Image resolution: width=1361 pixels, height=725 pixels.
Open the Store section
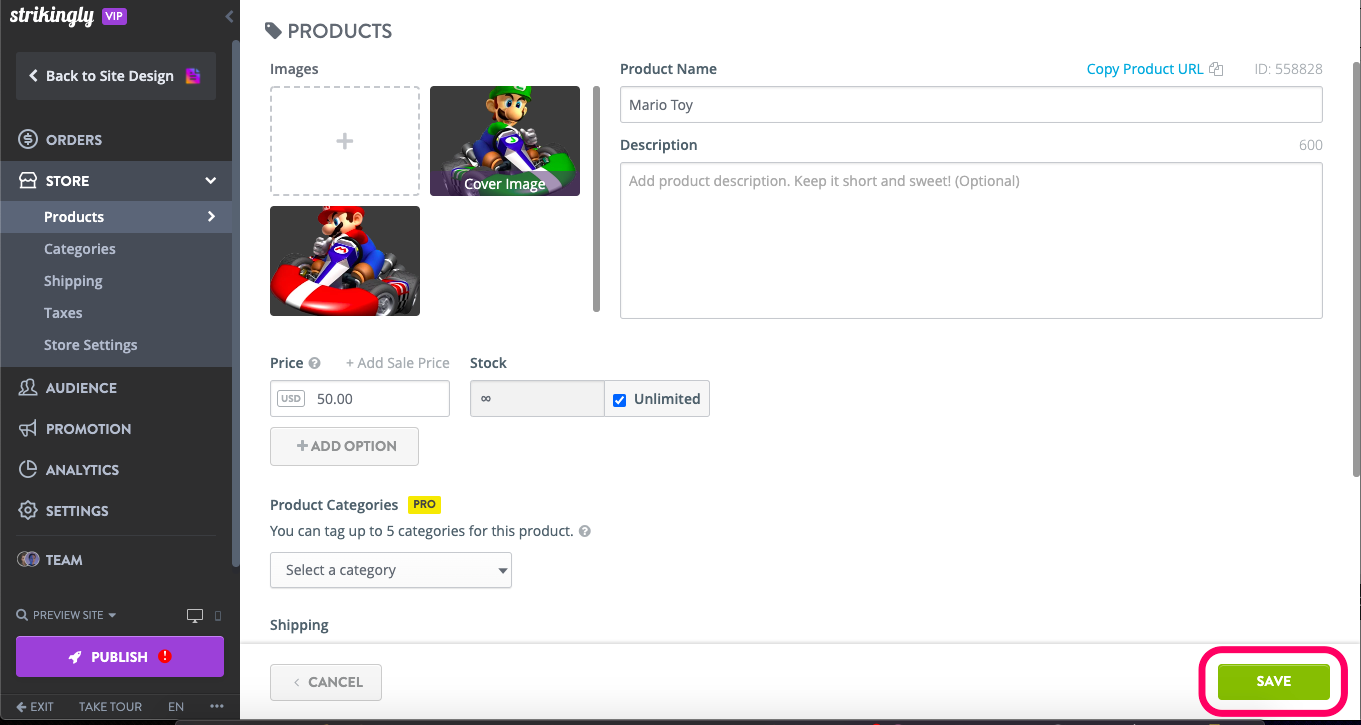tap(116, 181)
